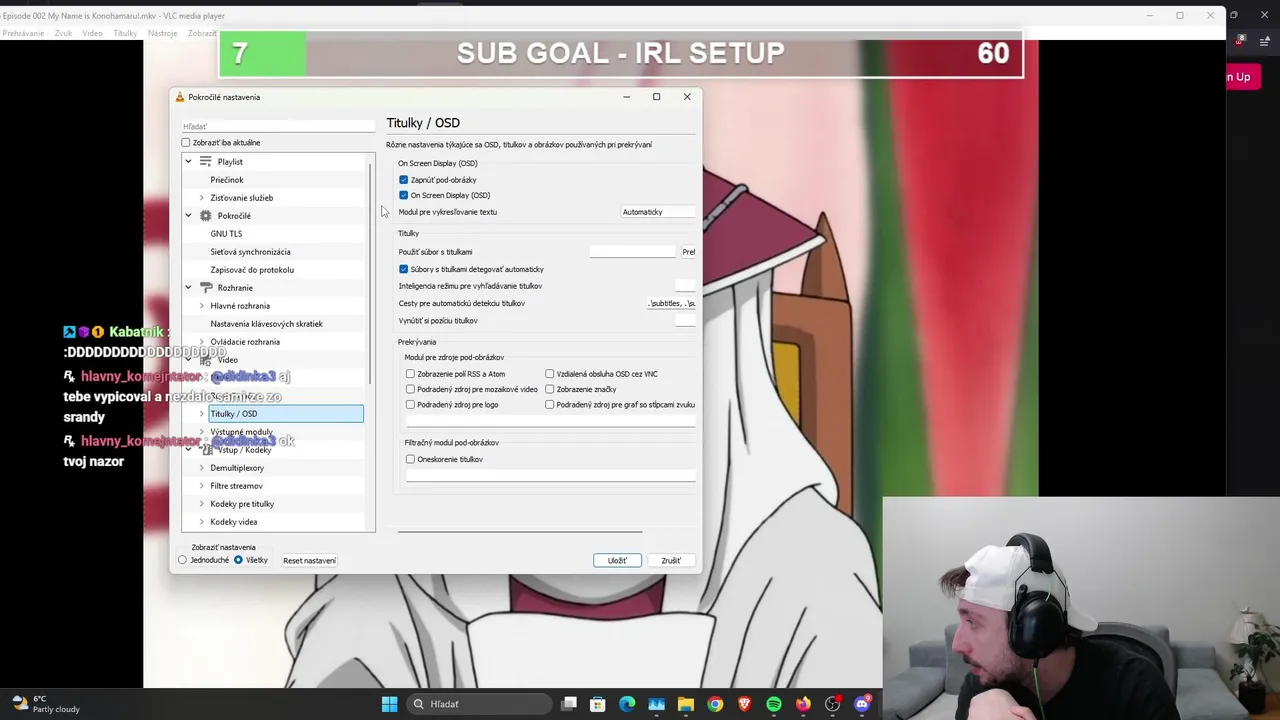This screenshot has height=720, width=1280.
Task: Open the Zobraziť menu in VLC
Action: point(201,33)
